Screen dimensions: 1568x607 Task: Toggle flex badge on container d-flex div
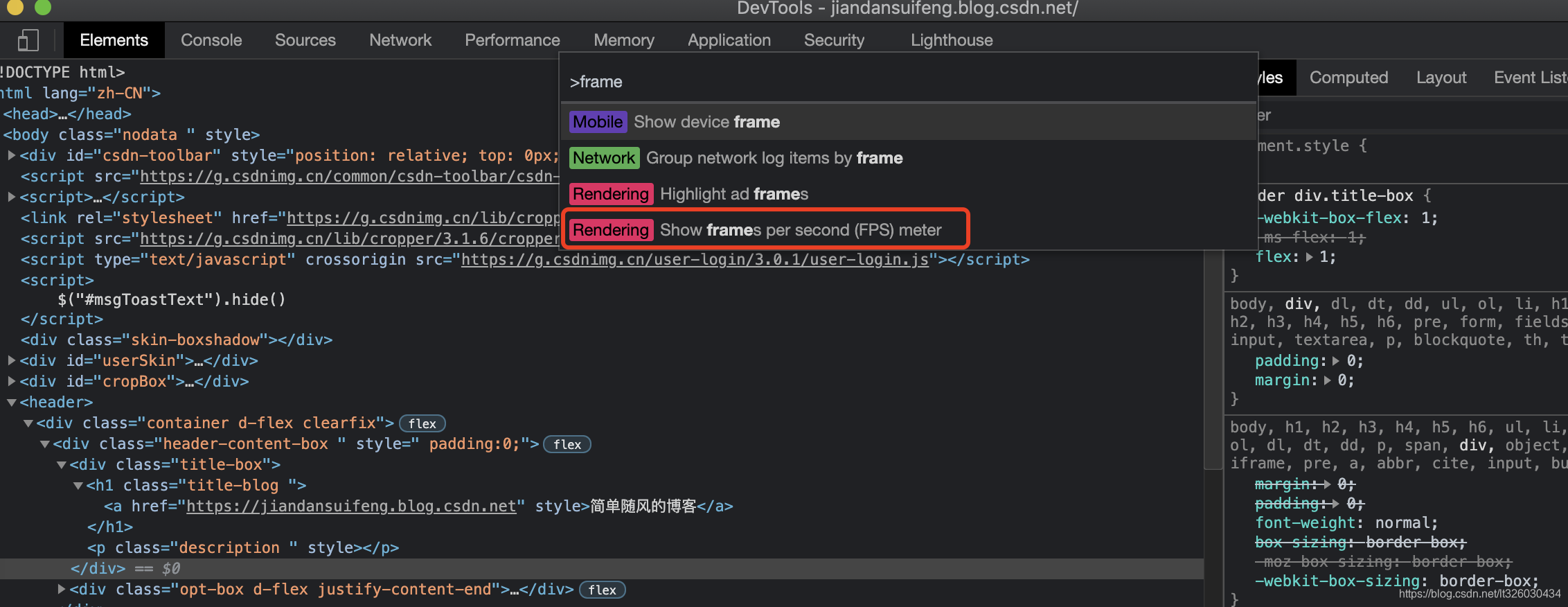[422, 423]
